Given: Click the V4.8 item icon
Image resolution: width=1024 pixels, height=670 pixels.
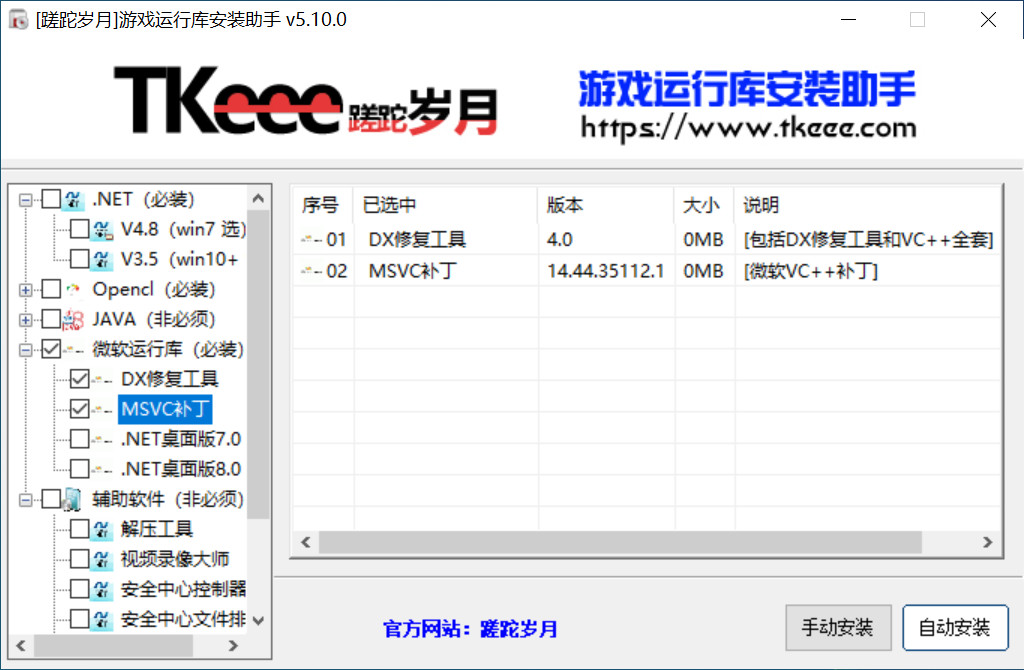Looking at the screenshot, I should (103, 230).
